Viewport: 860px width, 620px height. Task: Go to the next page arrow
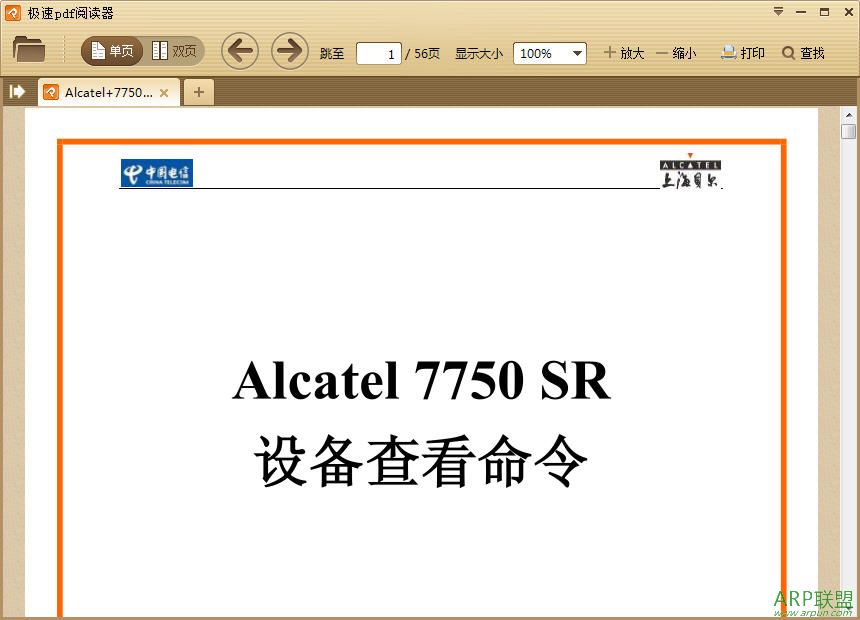[289, 51]
